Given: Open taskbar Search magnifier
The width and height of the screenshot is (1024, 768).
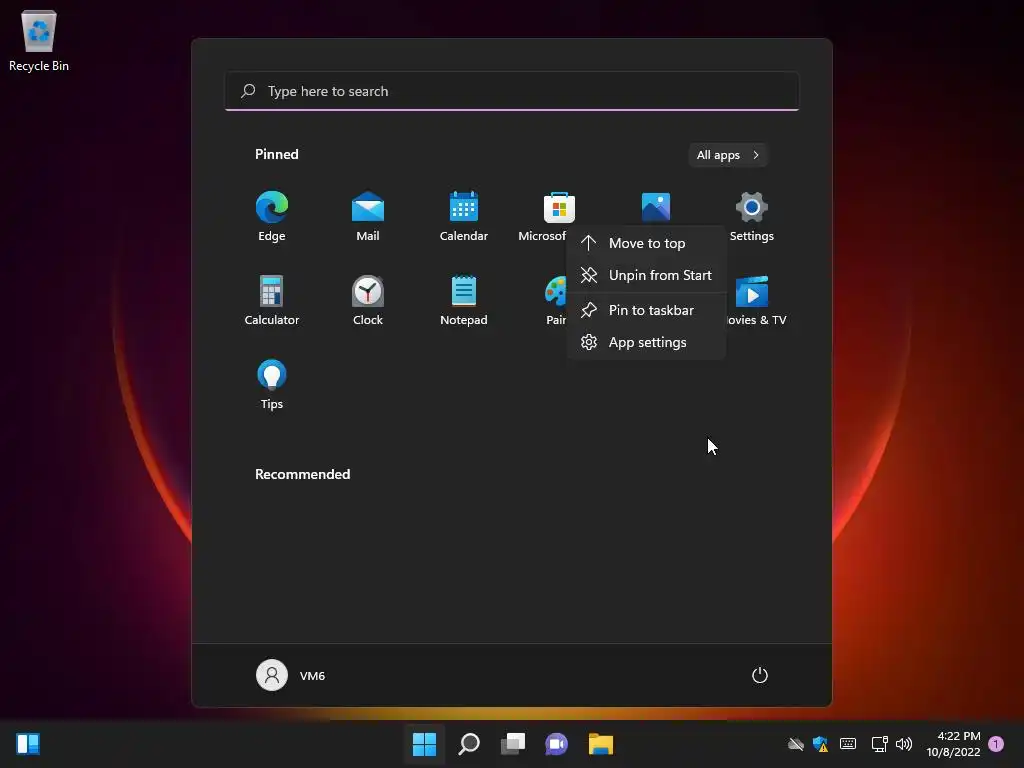Looking at the screenshot, I should (x=469, y=744).
